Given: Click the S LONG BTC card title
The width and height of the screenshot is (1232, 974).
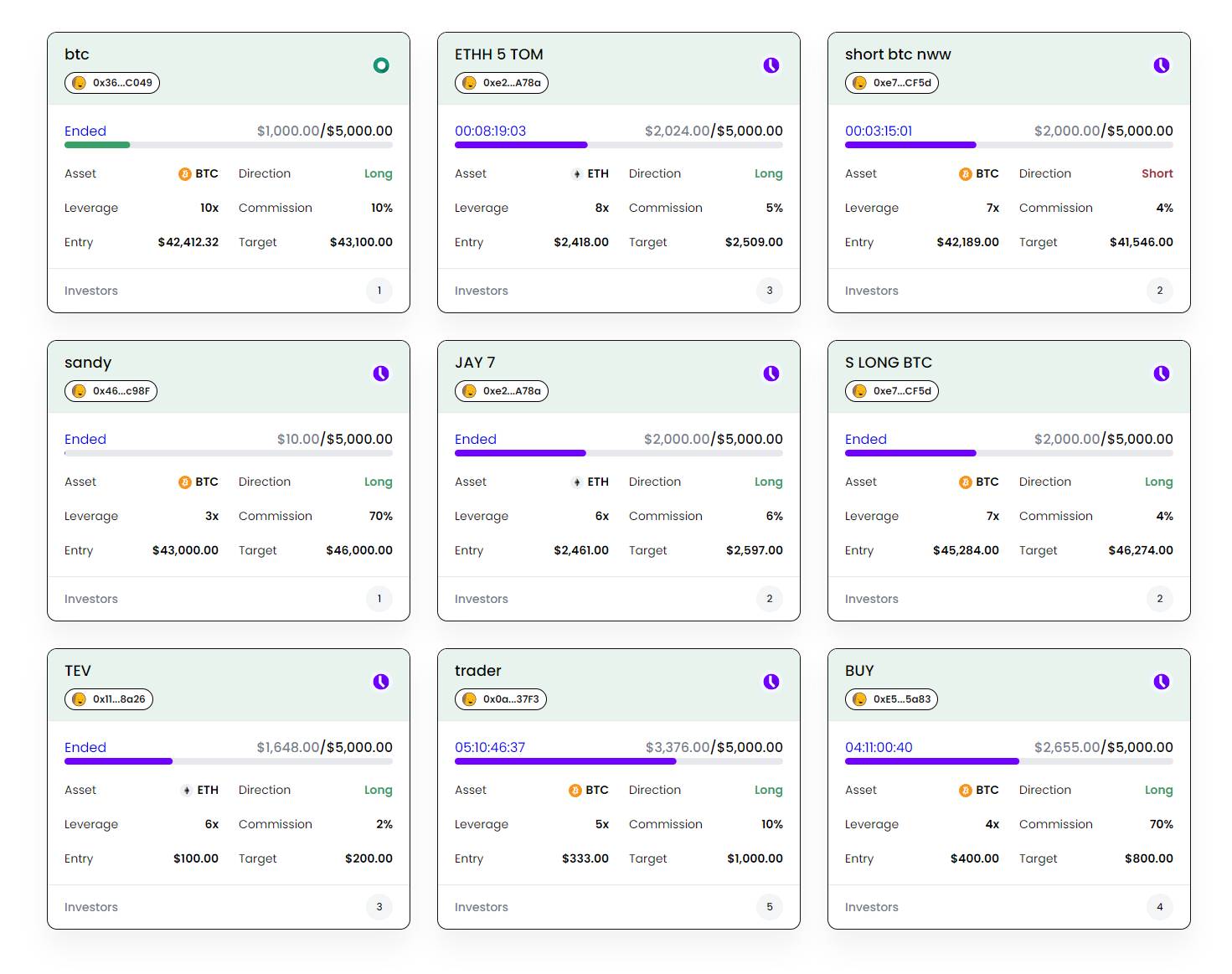Looking at the screenshot, I should point(888,363).
